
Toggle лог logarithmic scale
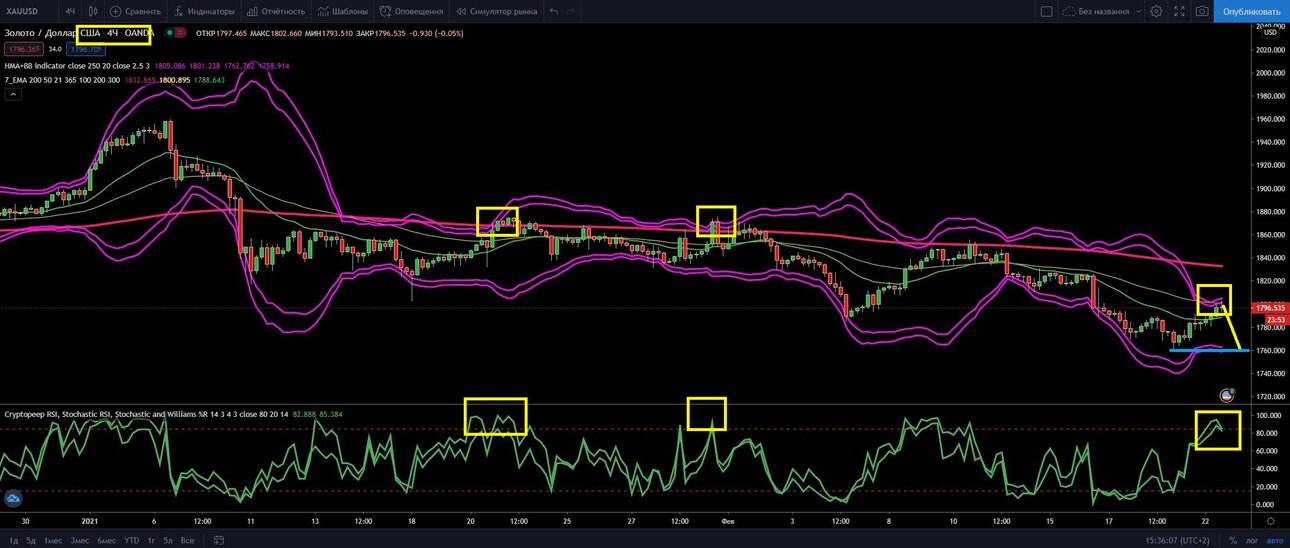pyautogui.click(x=1251, y=541)
